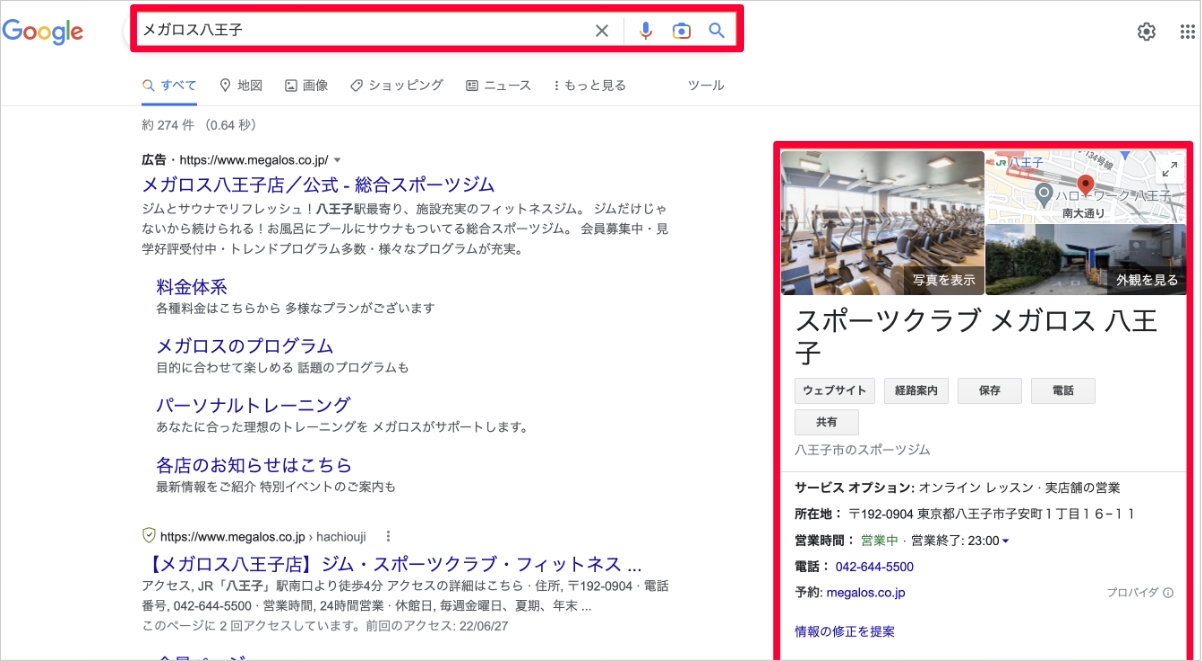Viewport: 1202px width, 661px height.
Task: Click 情報の修正を提案 link
Action: coord(845,632)
